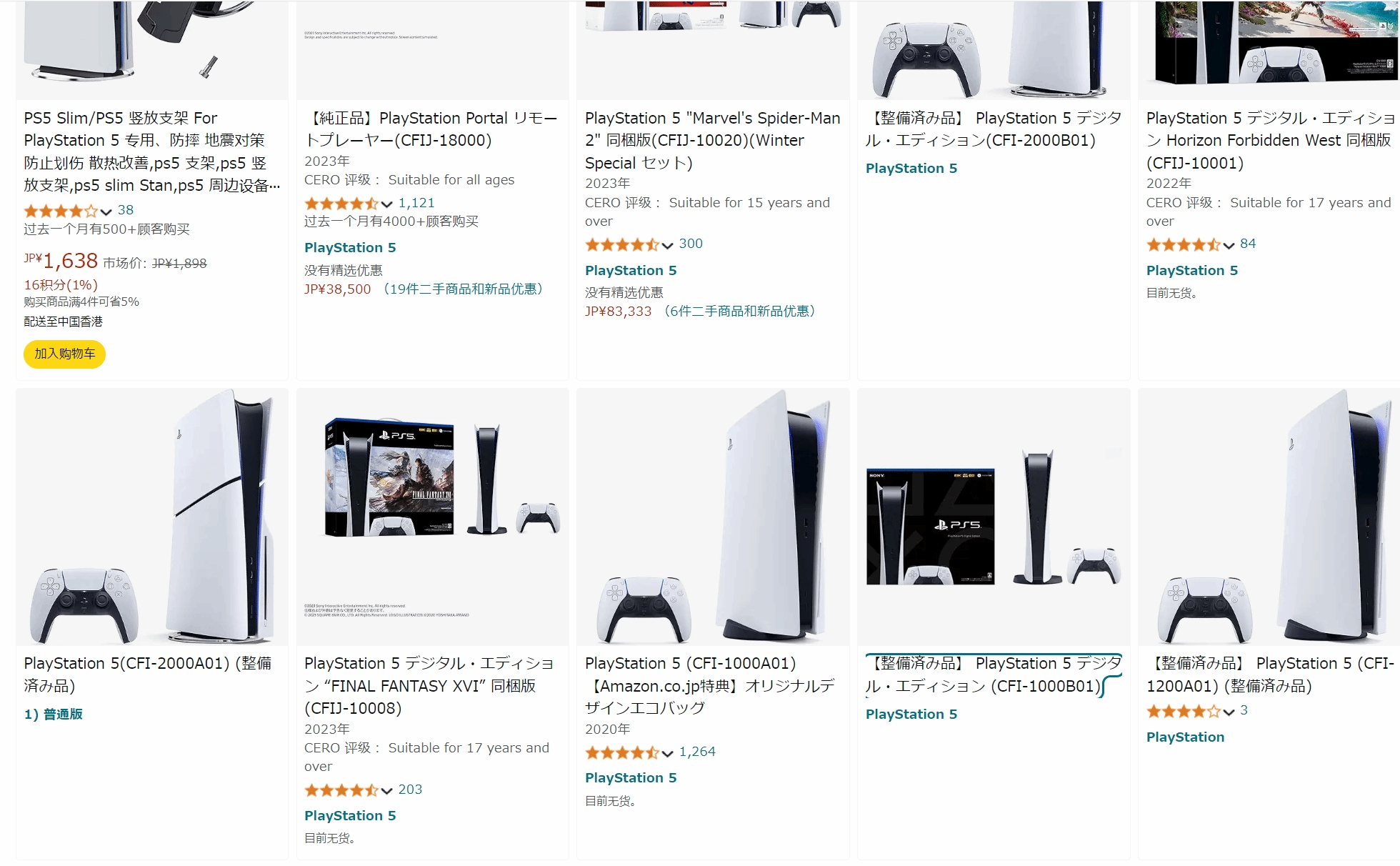Screen dimensions: 1400x866
Task: Click the Spider-Man 2 bundle star rating
Action: tap(622, 244)
